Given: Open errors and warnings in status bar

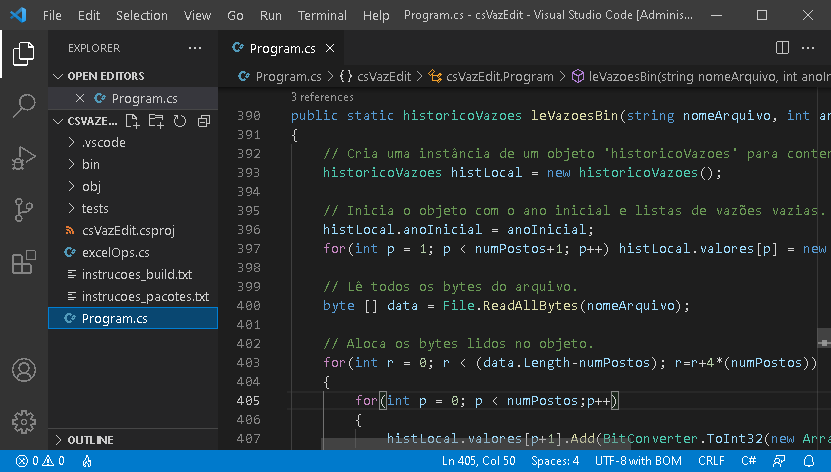Looking at the screenshot, I should (x=40, y=461).
